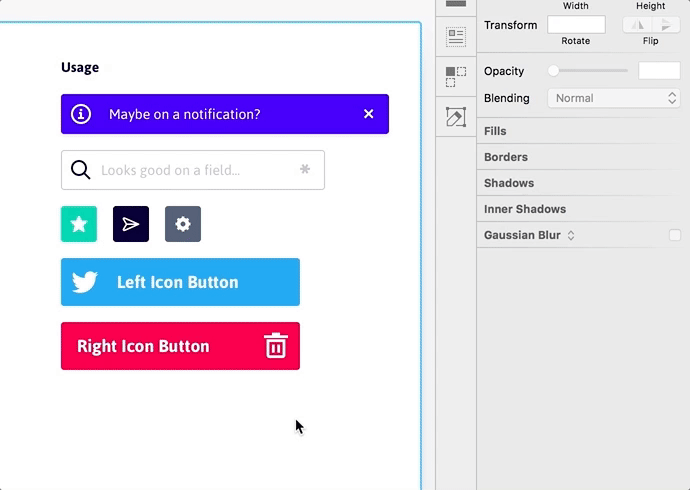This screenshot has height=490, width=690.
Task: Click the pencil edit inspector icon
Action: [x=456, y=117]
